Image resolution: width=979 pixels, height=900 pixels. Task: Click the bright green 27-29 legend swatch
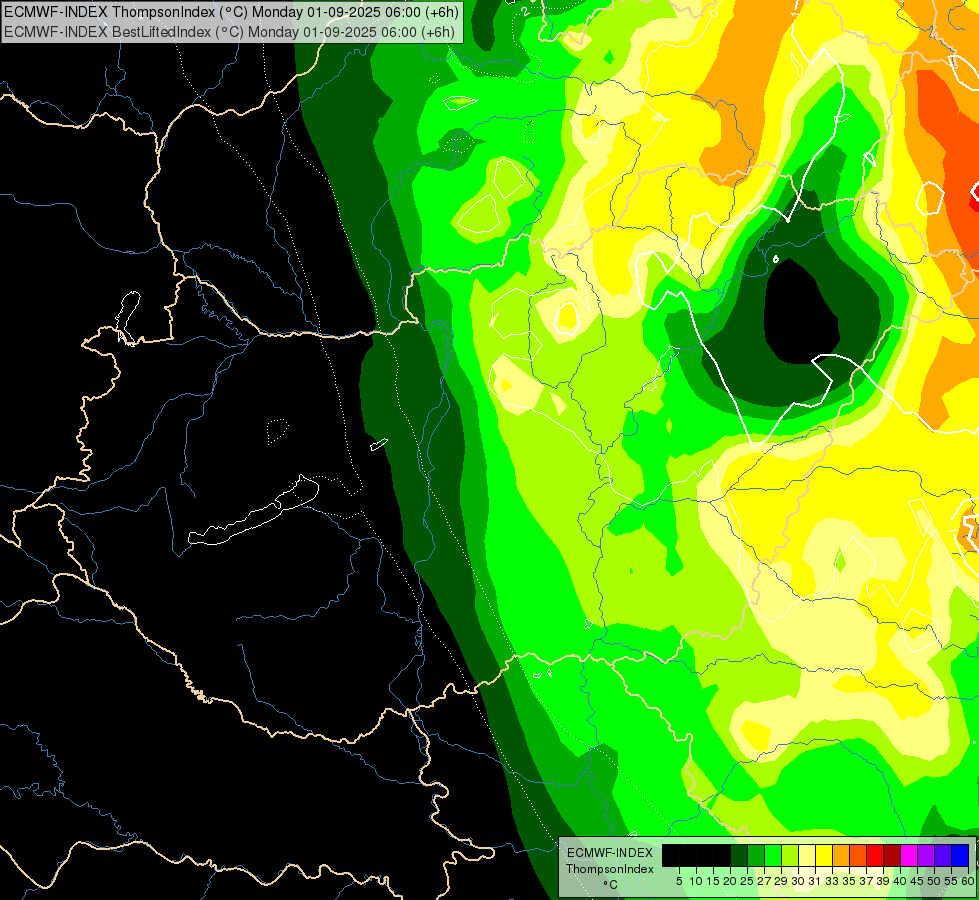[773, 855]
